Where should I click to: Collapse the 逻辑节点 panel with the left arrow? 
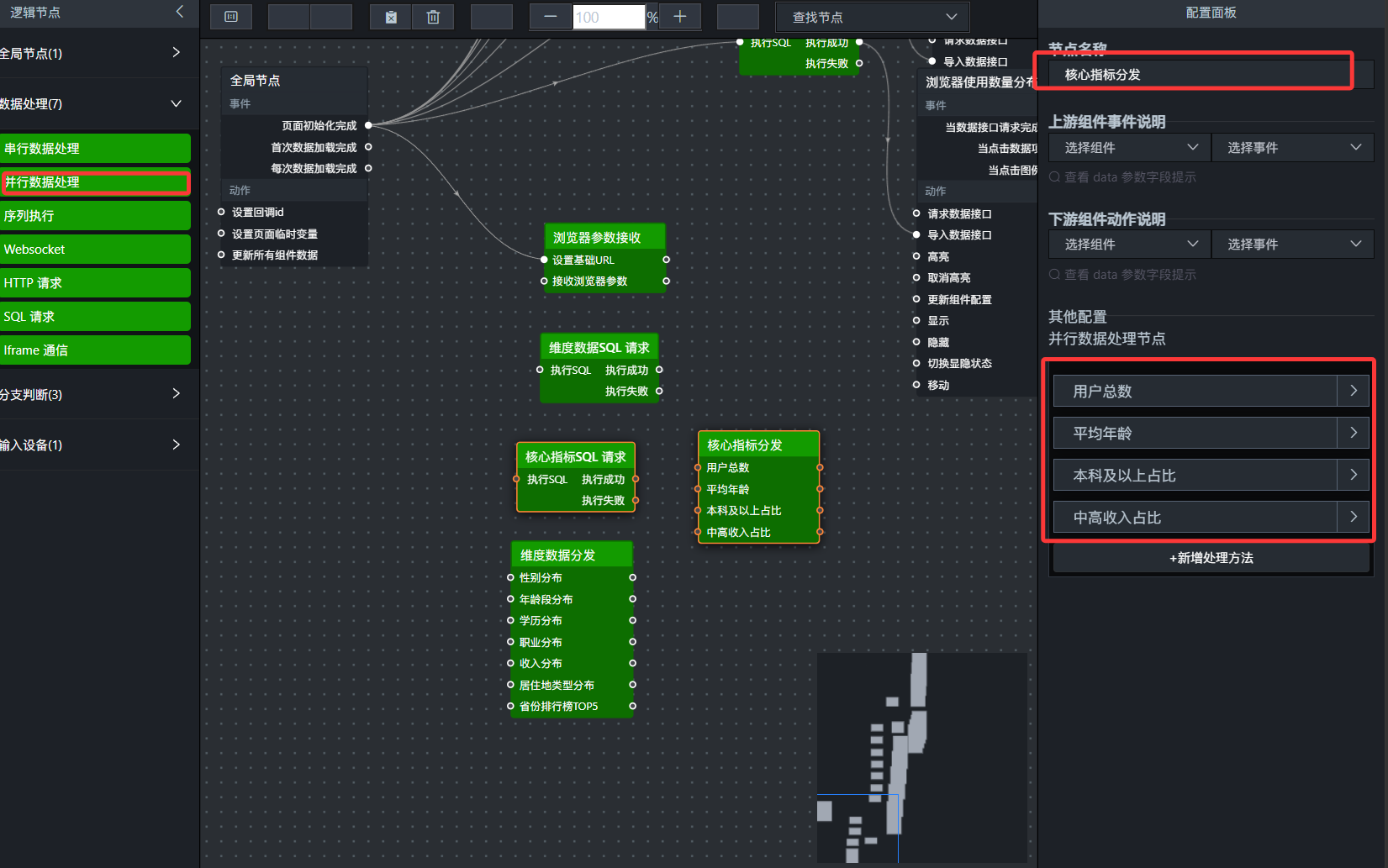click(x=179, y=12)
